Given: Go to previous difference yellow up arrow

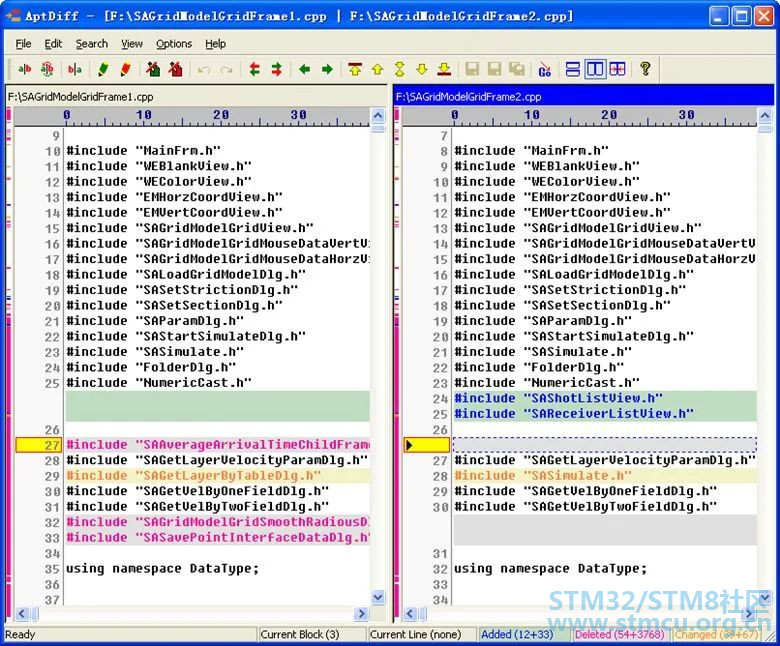Looking at the screenshot, I should [378, 69].
